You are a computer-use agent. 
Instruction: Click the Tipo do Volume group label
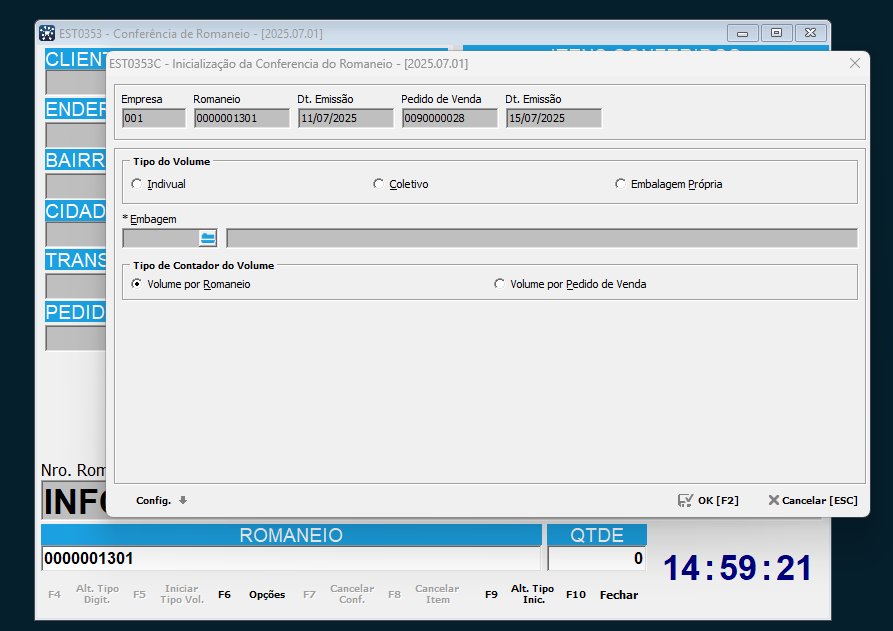(x=171, y=162)
